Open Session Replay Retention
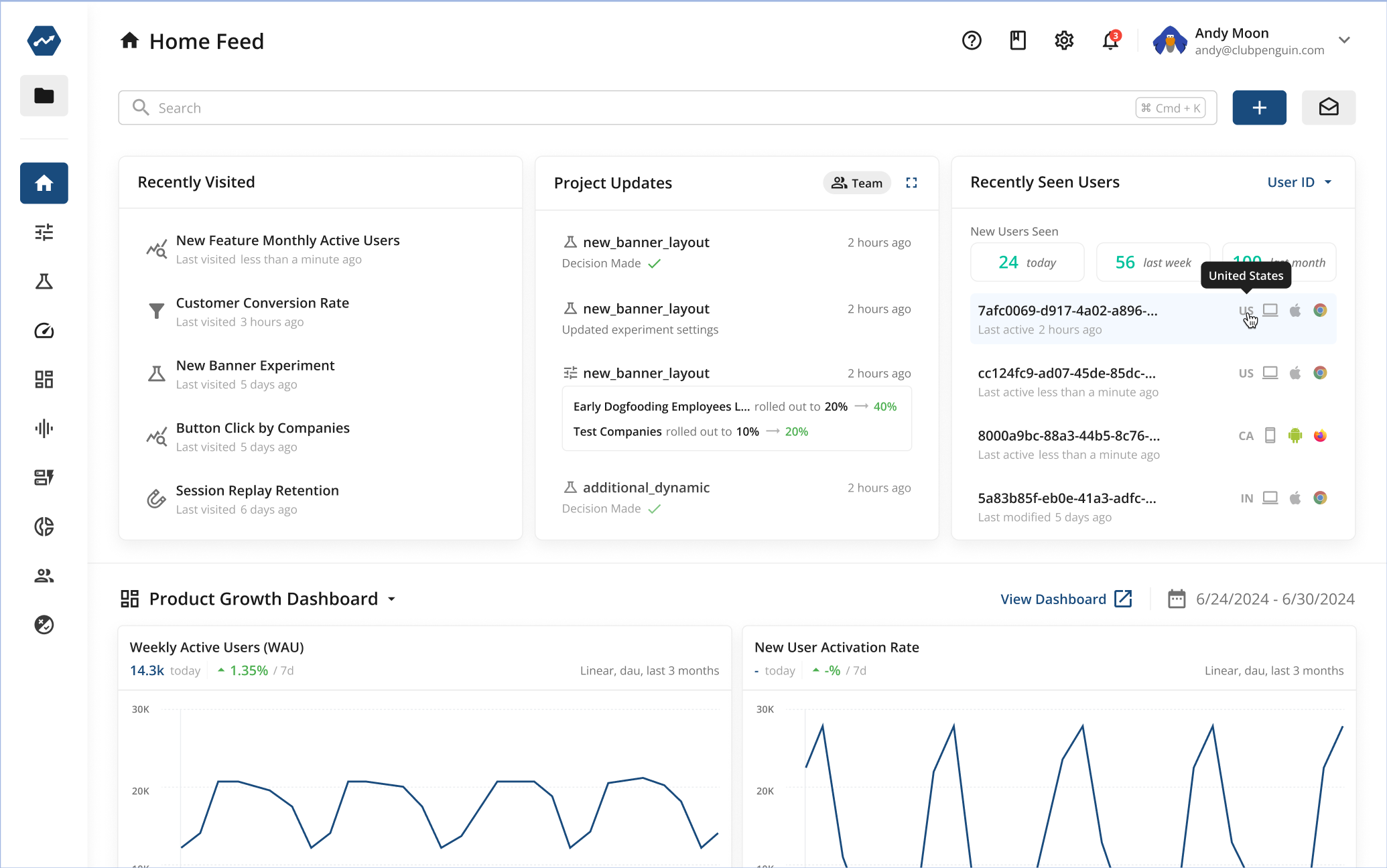Image resolution: width=1387 pixels, height=868 pixels. [320, 499]
